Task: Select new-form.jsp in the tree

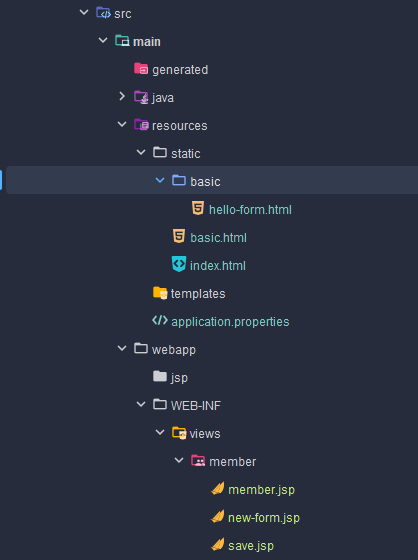Action: pyautogui.click(x=264, y=518)
